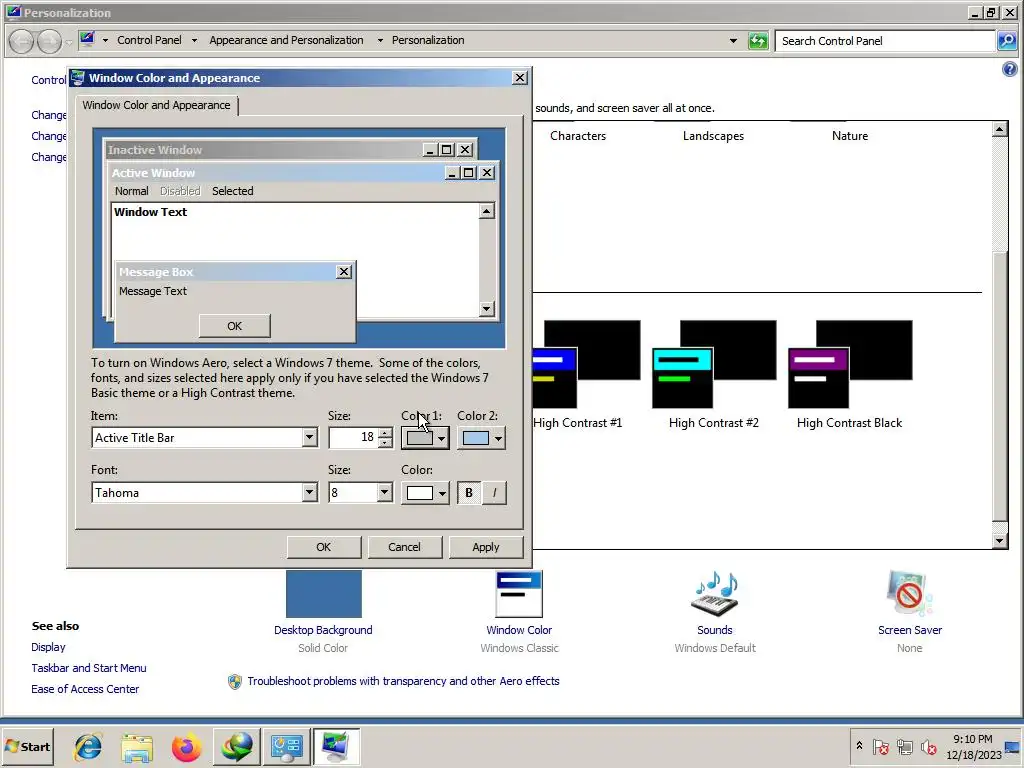Toggle Bold font style button
The width and height of the screenshot is (1024, 768).
468,493
